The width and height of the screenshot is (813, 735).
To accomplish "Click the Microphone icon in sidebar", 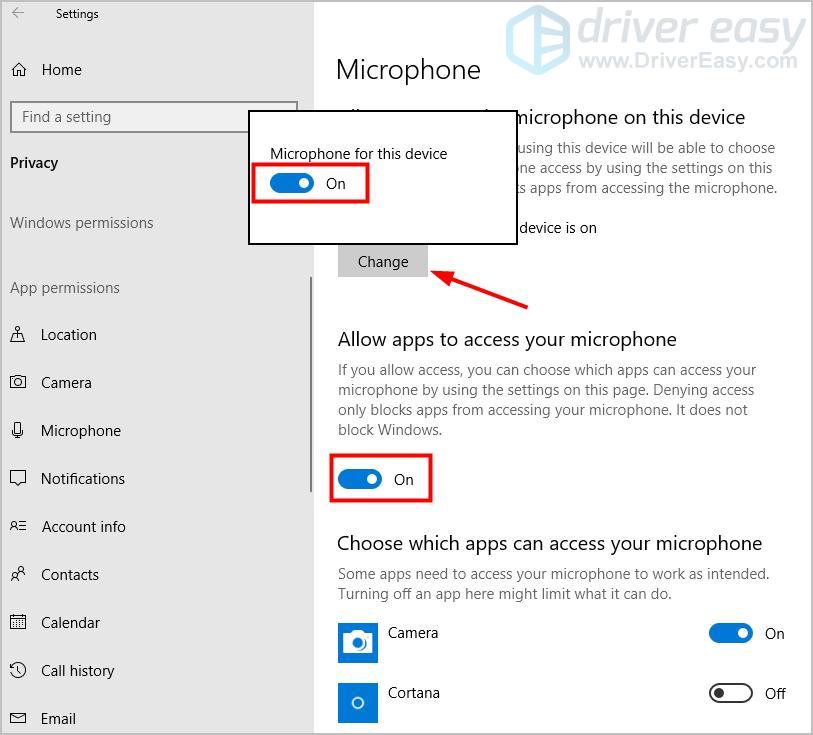I will (18, 430).
